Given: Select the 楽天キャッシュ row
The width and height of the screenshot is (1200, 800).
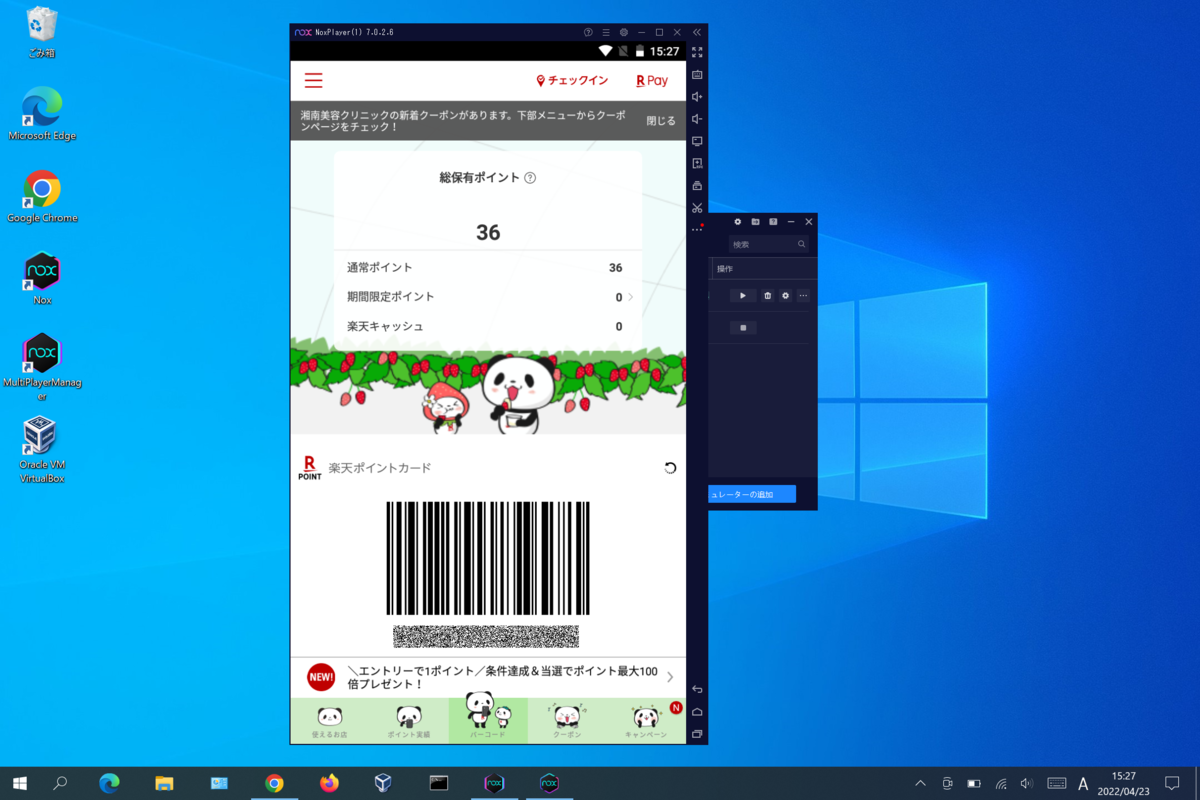Looking at the screenshot, I should [x=488, y=326].
